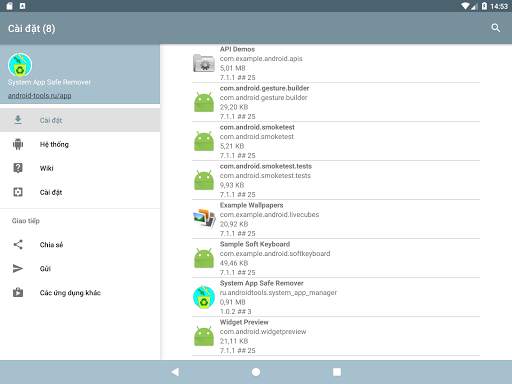
Task: Tap the System App Safe Remover drawer logo
Action: 20,65
